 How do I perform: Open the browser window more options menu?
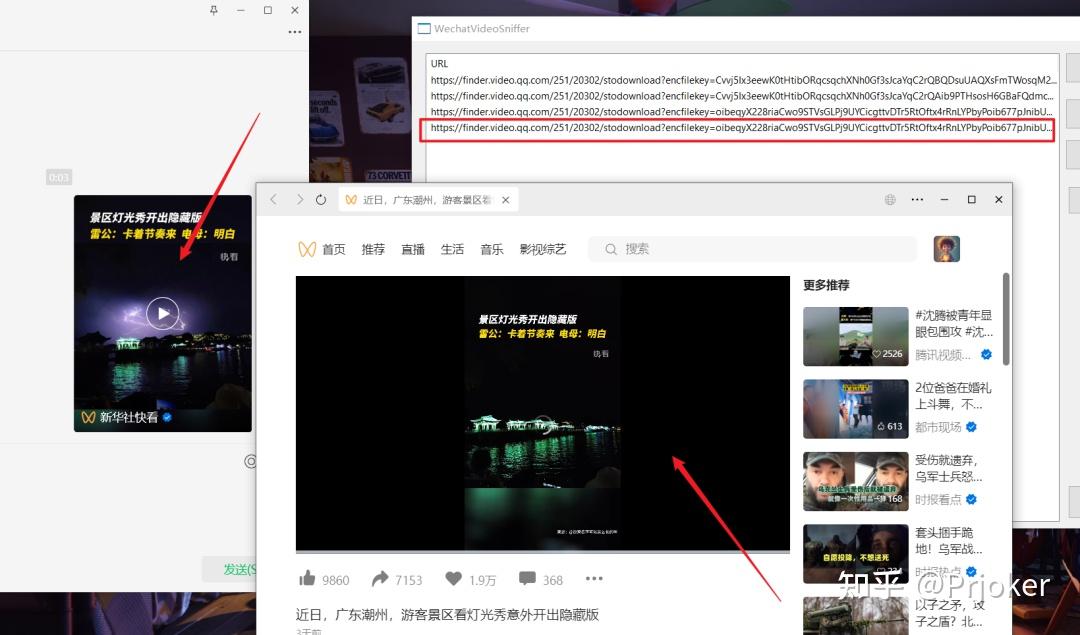coord(917,200)
